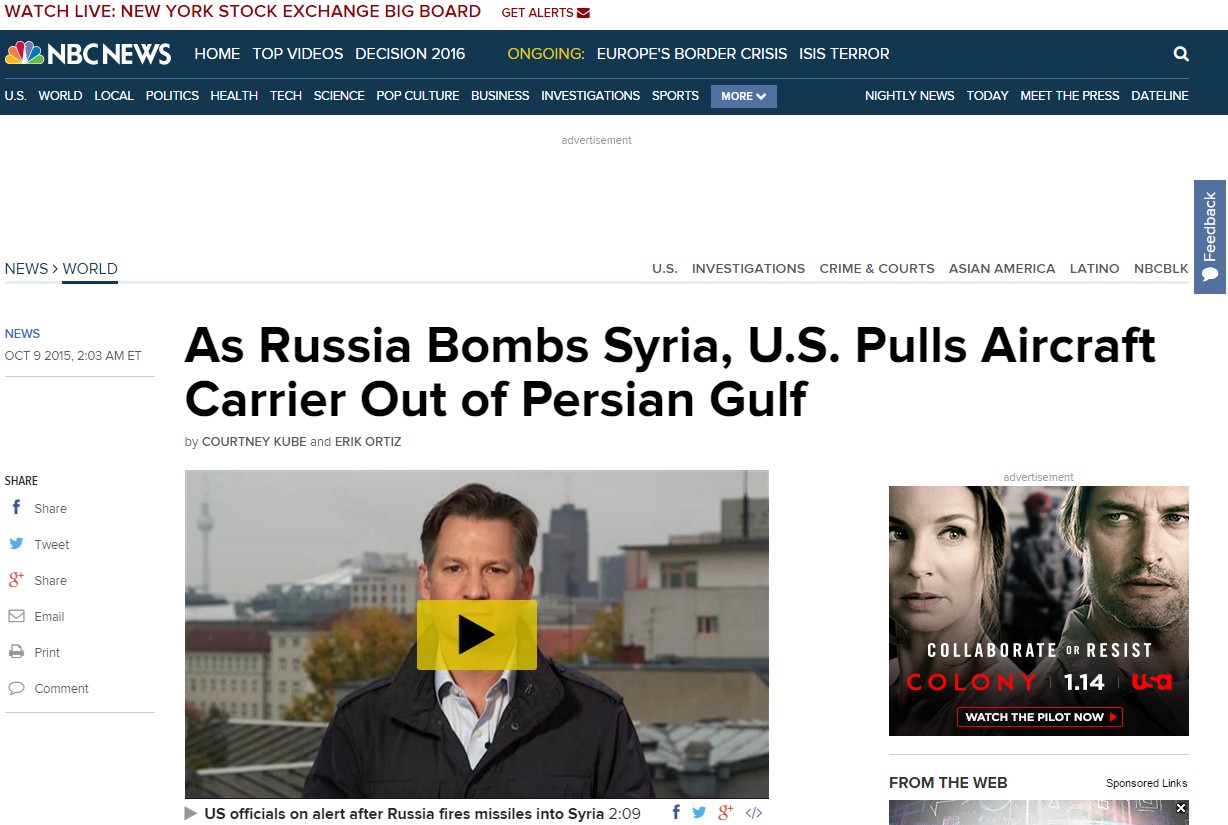Viewport: 1228px width, 825px height.
Task: Select the SPORTS section
Action: point(675,96)
